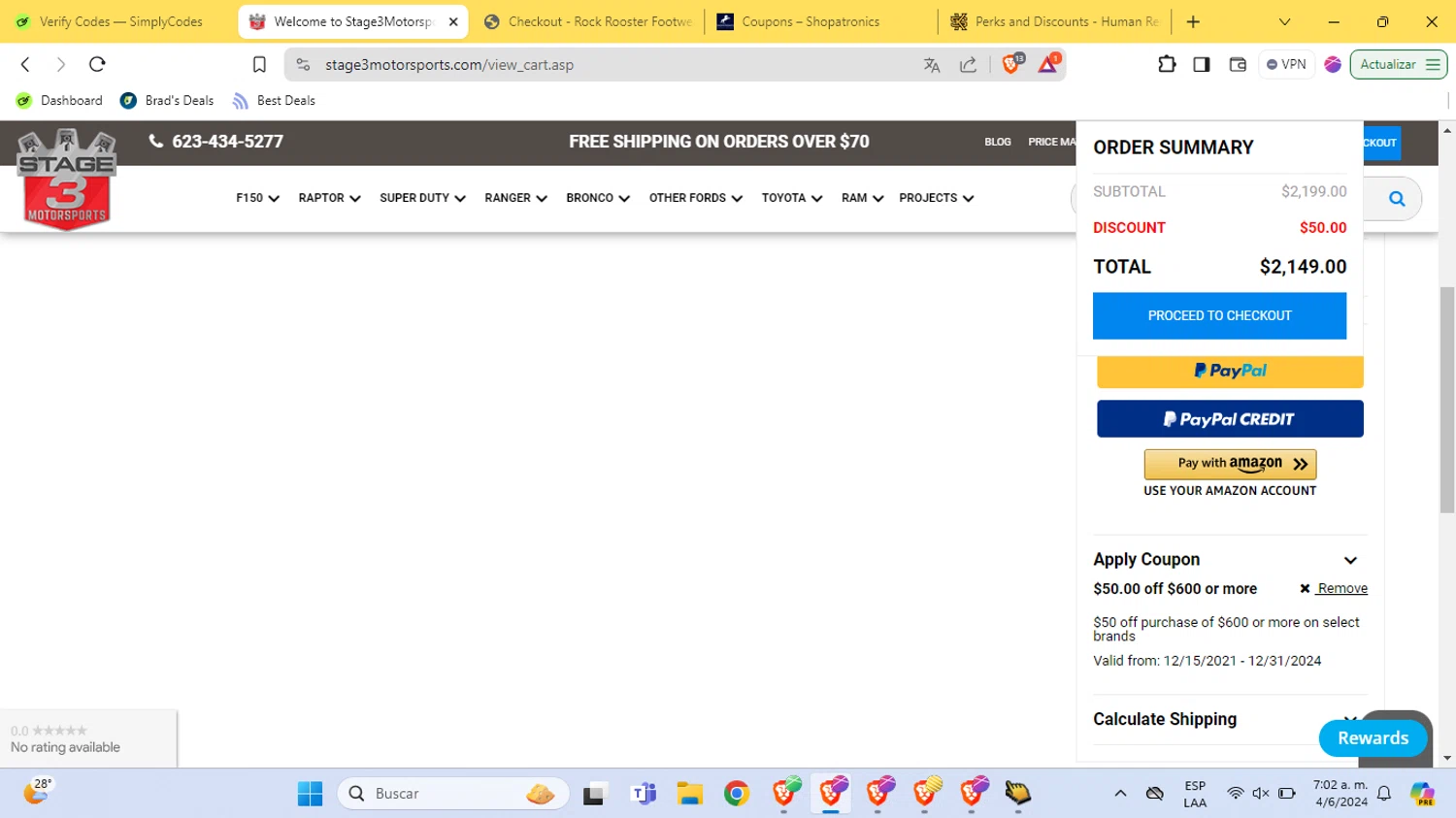Open a new browser tab
The height and width of the screenshot is (818, 1456).
1193,21
